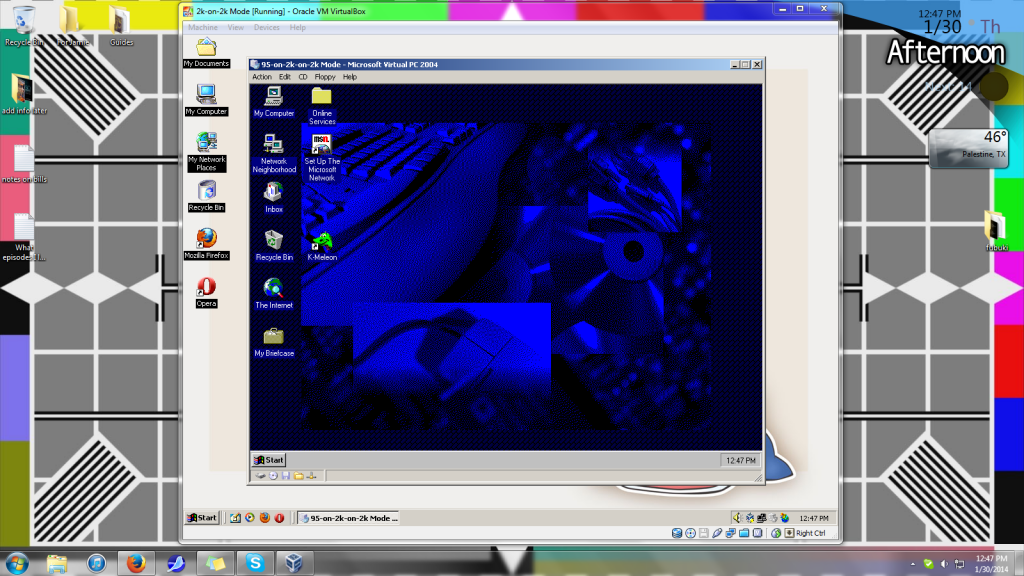This screenshot has height=576, width=1024.
Task: Open Windows Explorer from Windows 7 taskbar
Action: 57,563
